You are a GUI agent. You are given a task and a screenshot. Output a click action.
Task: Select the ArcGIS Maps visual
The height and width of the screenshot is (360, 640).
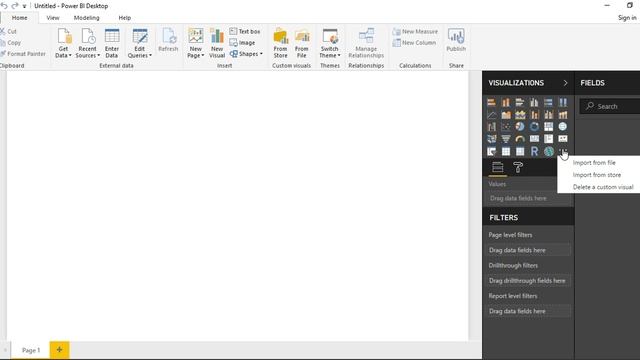tap(549, 151)
